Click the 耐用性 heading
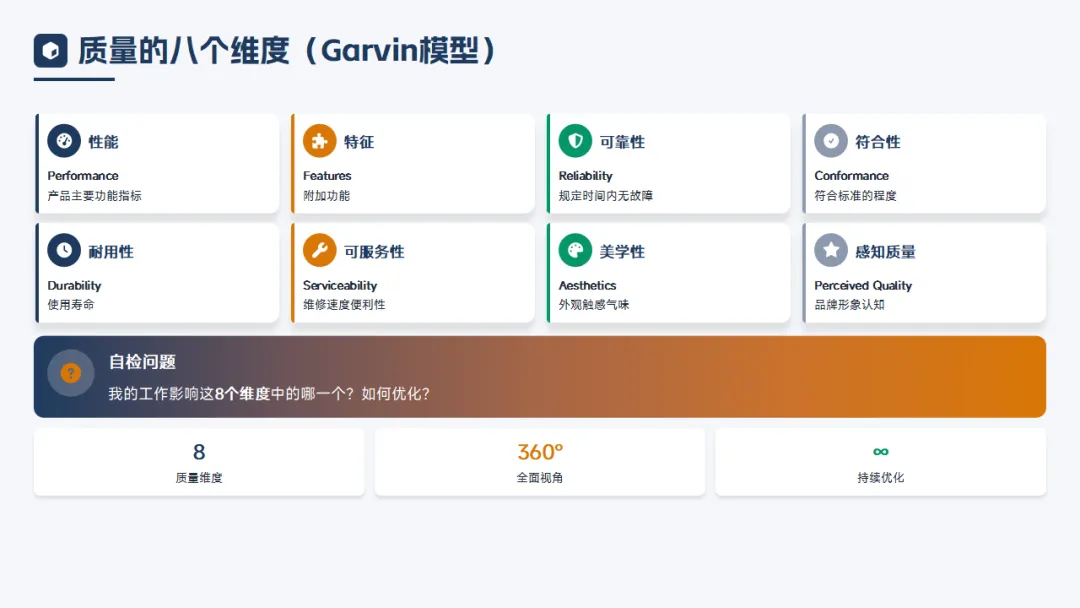Image resolution: width=1080 pixels, height=608 pixels. tap(111, 251)
